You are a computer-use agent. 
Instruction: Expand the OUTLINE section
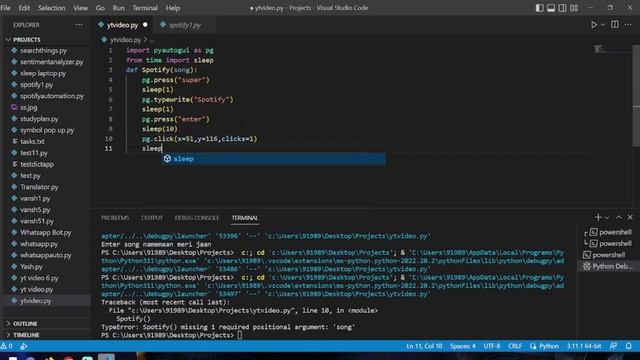[x=25, y=324]
